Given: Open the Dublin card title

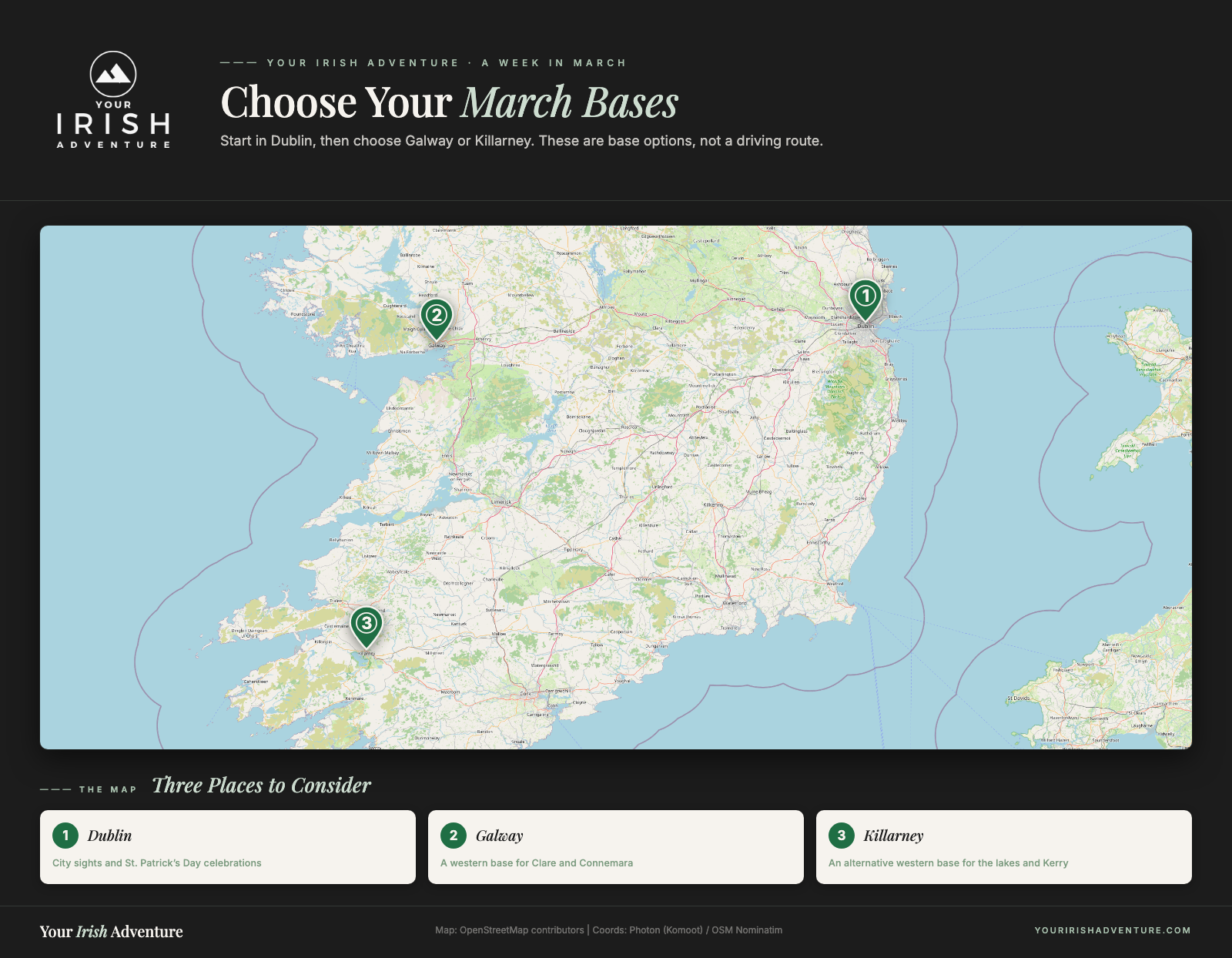Looking at the screenshot, I should (x=109, y=836).
